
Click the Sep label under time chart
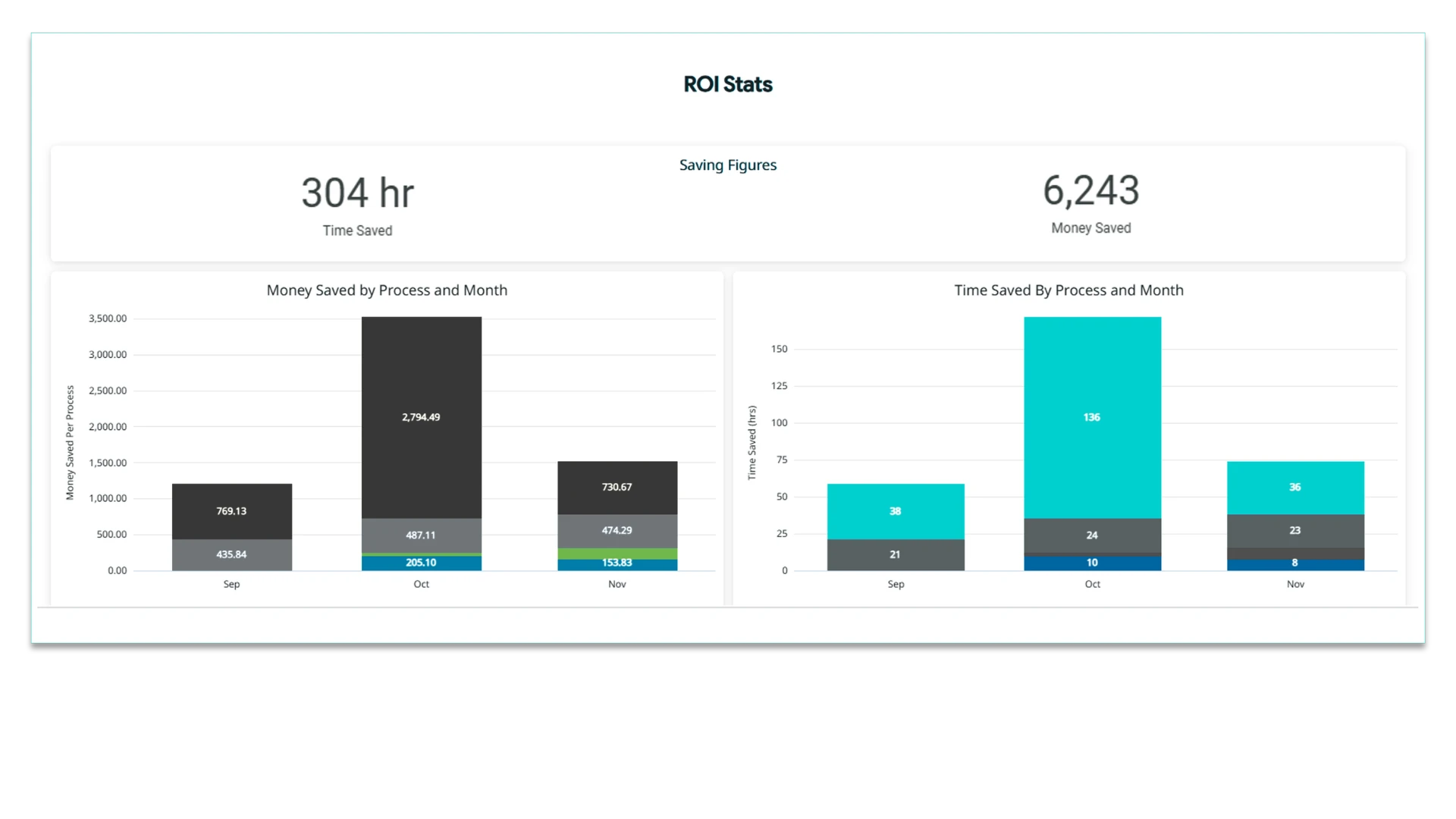896,585
